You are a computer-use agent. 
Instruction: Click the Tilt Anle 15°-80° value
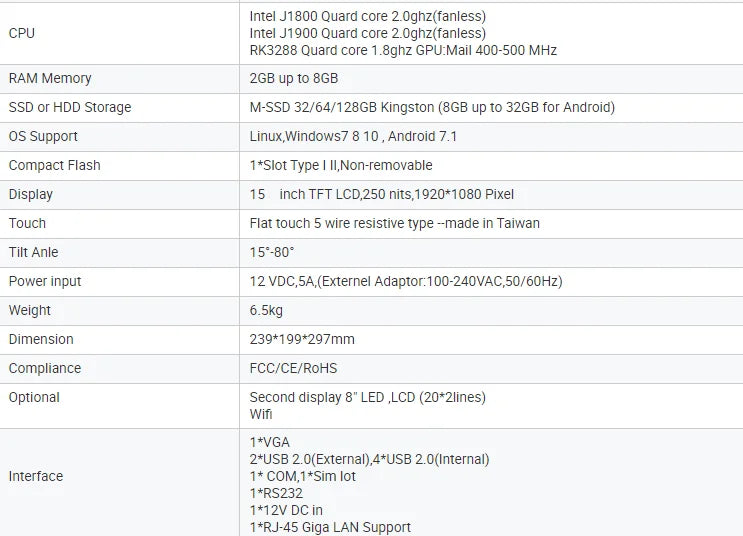click(272, 252)
